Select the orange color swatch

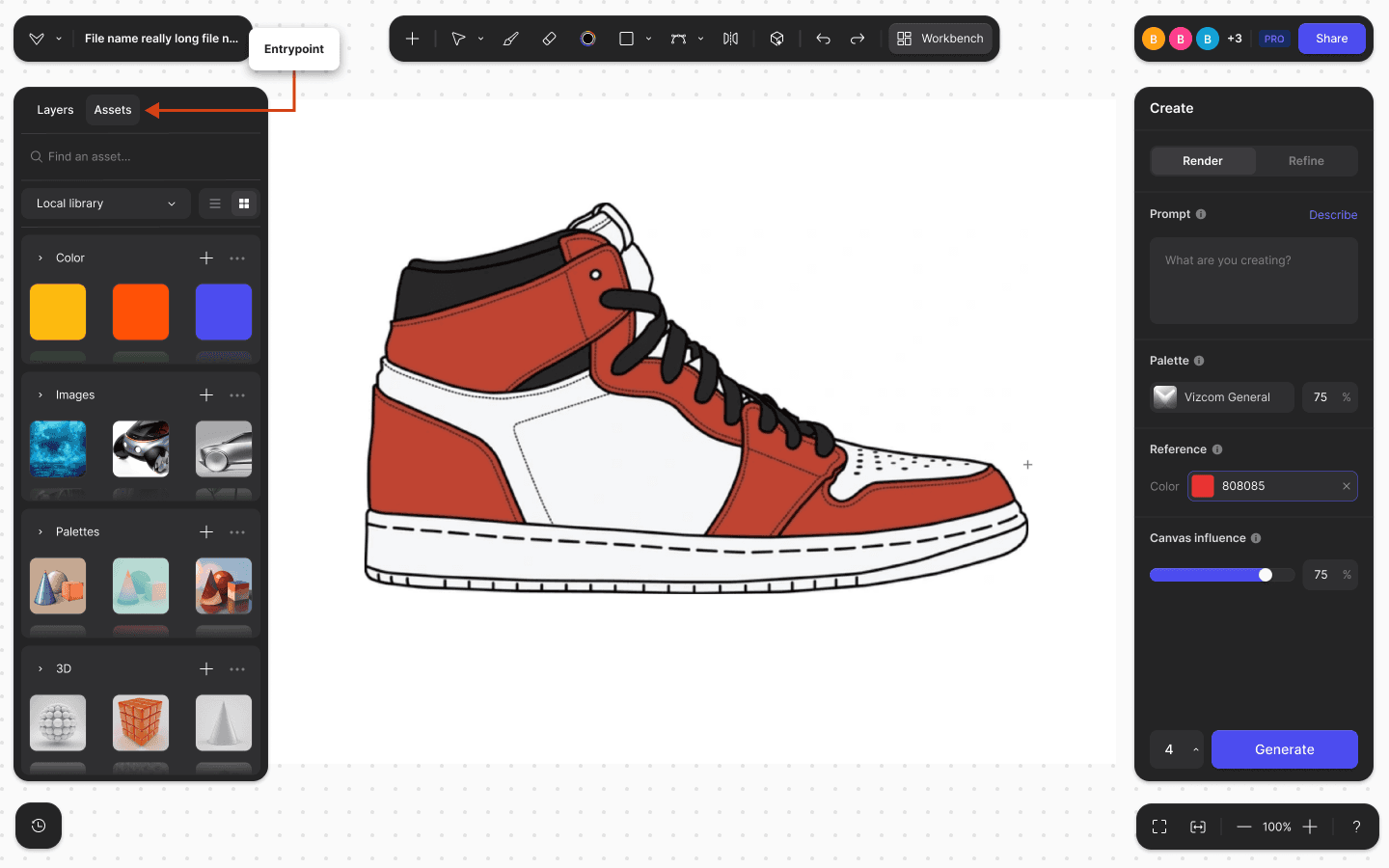point(141,312)
